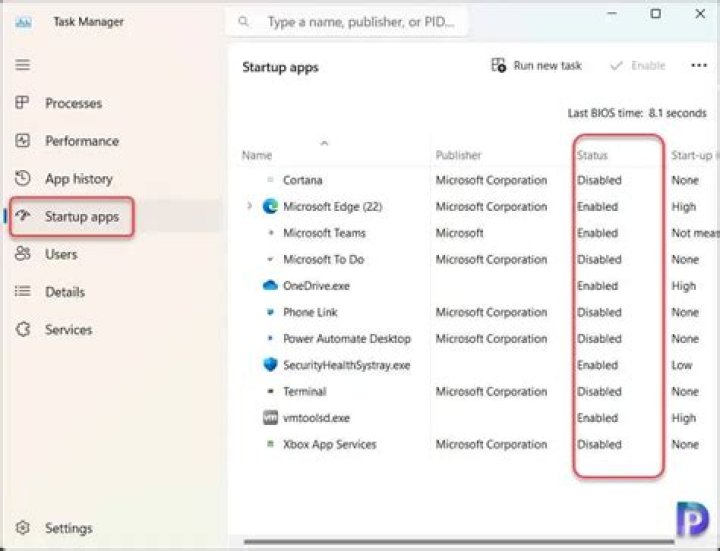
Task: Click the Phone Link app icon
Action: coord(270,312)
